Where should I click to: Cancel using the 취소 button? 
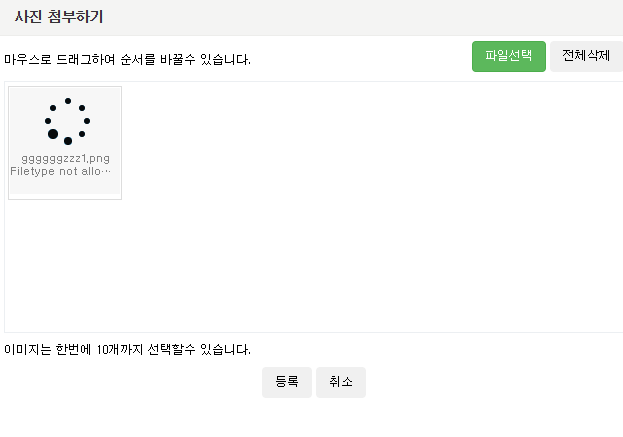point(340,382)
